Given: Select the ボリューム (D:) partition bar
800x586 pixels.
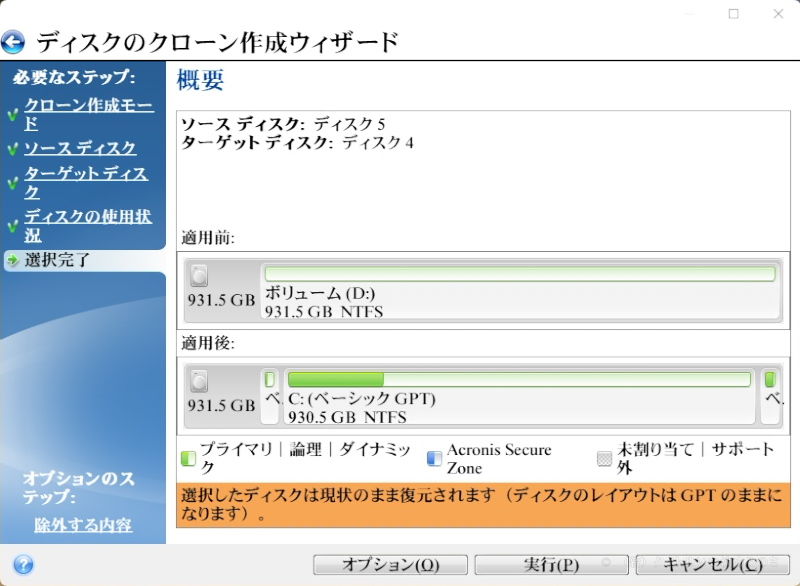Looking at the screenshot, I should [520, 291].
